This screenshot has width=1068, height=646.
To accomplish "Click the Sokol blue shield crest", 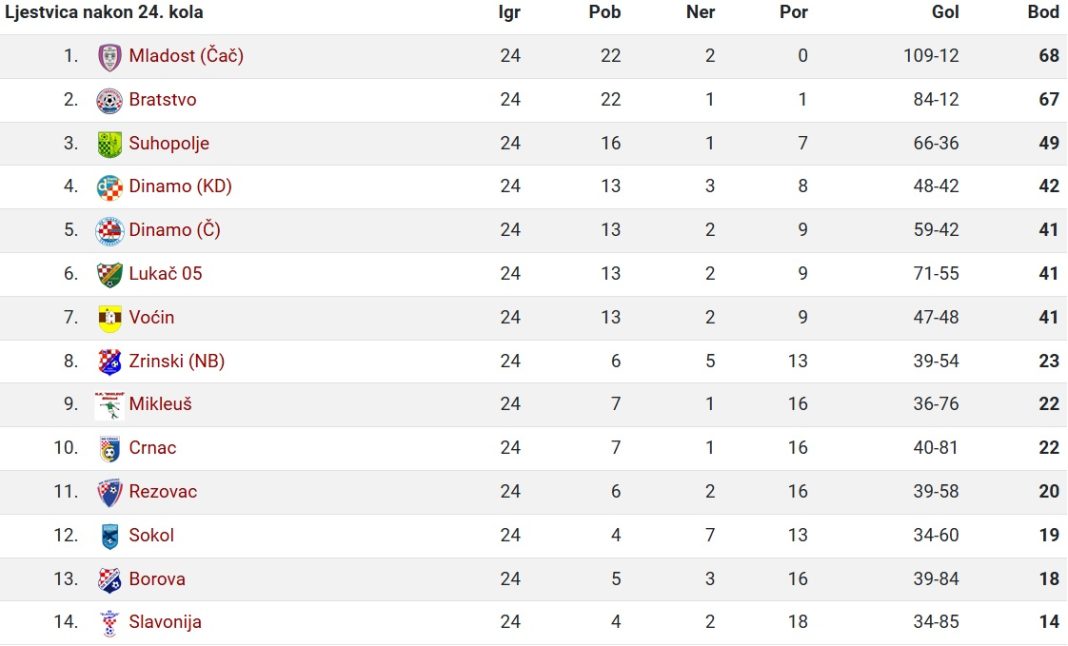I will click(x=110, y=536).
